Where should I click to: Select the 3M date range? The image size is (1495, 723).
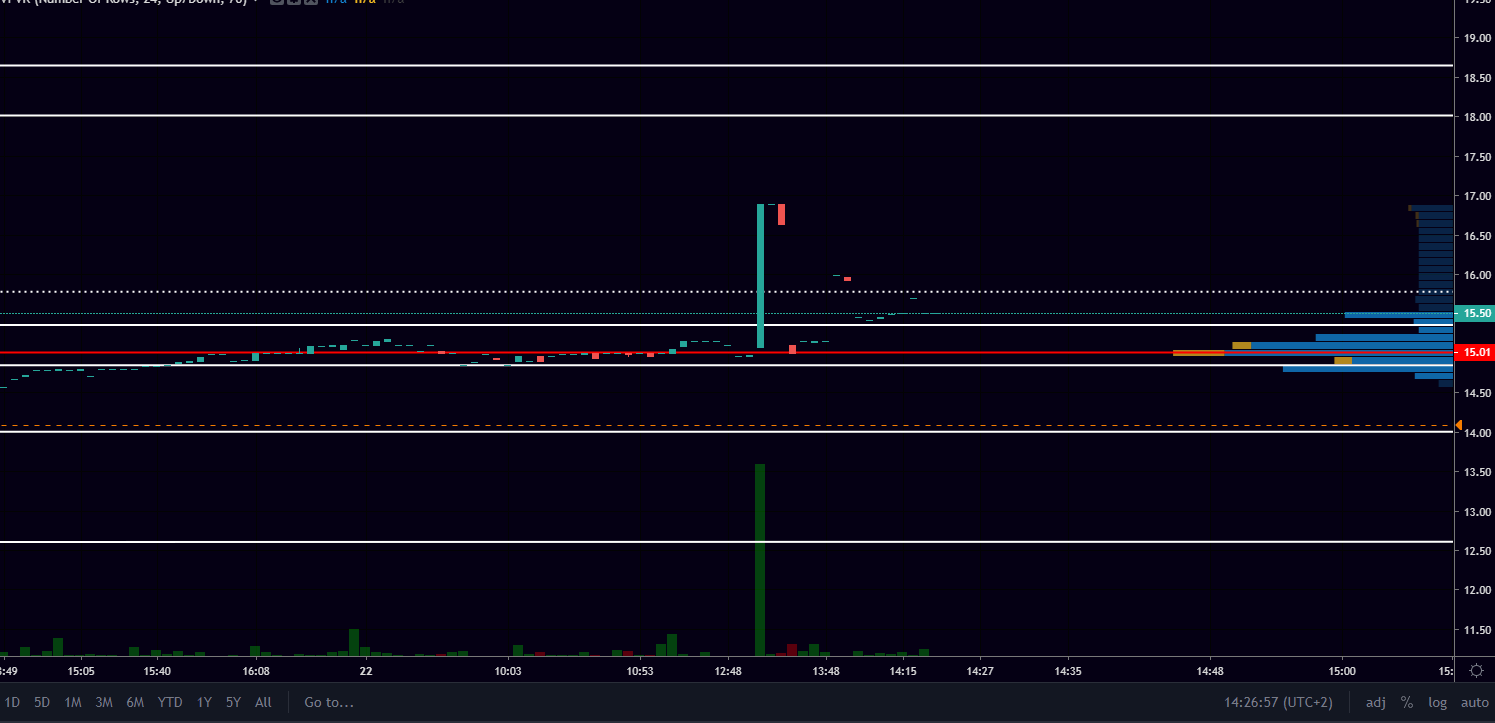104,702
